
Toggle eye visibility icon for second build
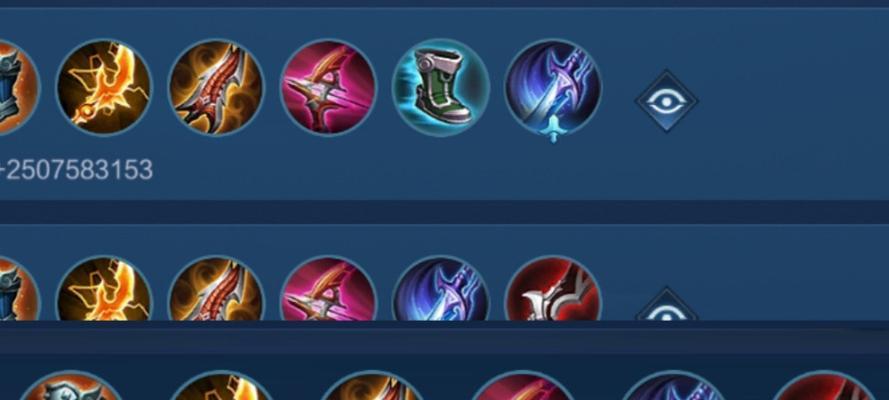tap(666, 304)
